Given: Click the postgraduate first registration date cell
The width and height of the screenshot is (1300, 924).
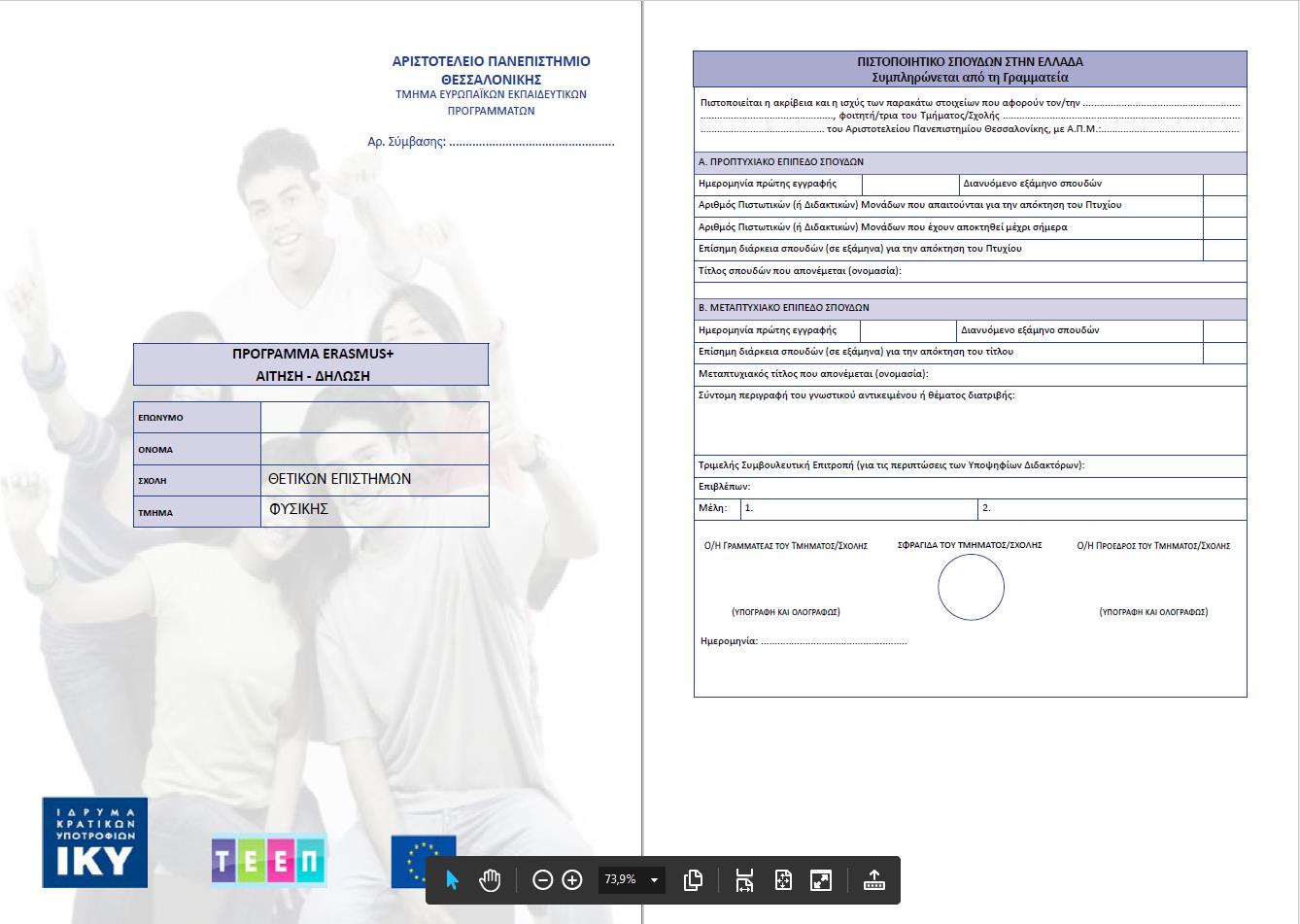Looking at the screenshot, I should click(x=908, y=330).
